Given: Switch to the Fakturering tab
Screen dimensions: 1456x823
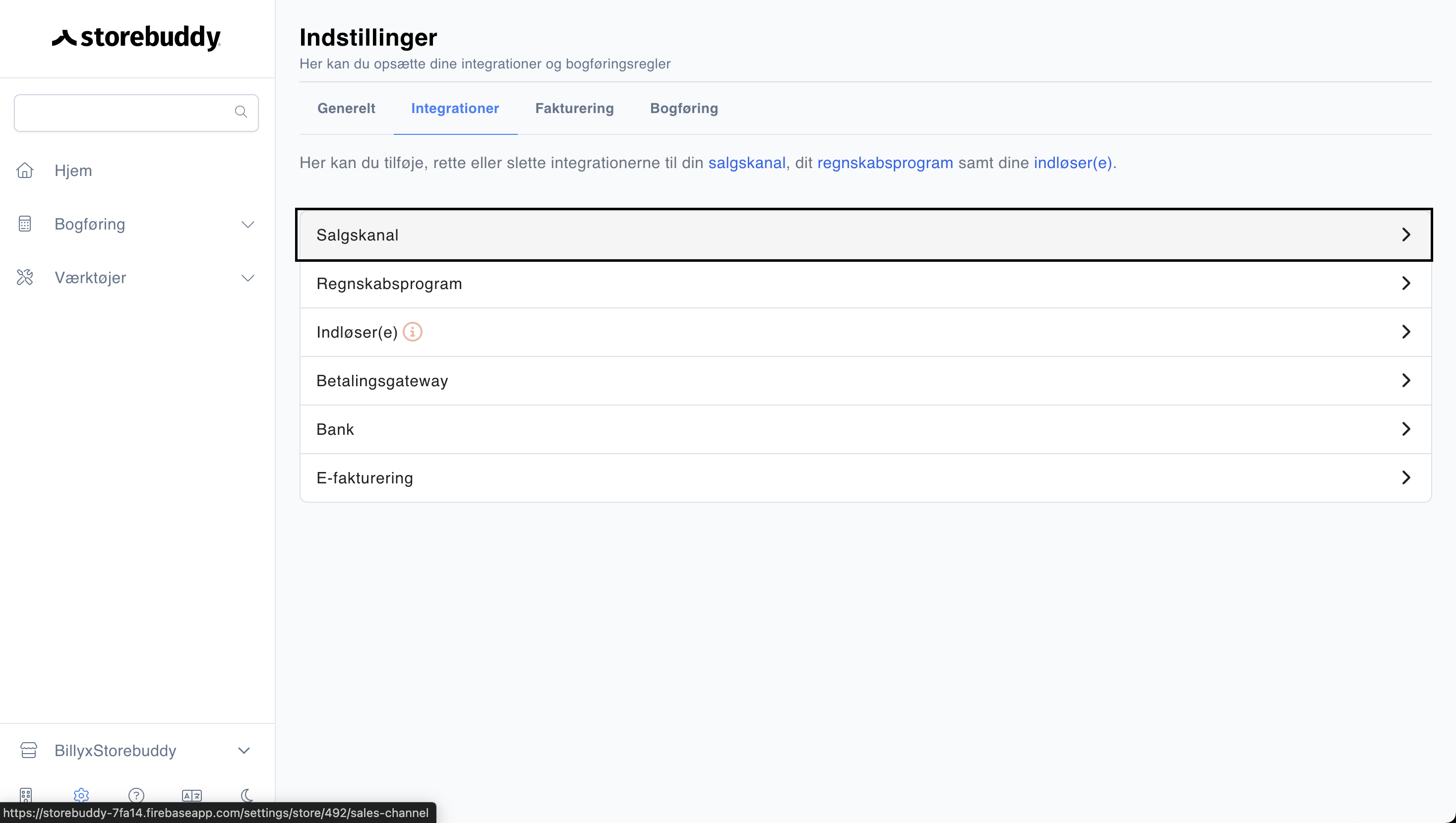Looking at the screenshot, I should [574, 109].
